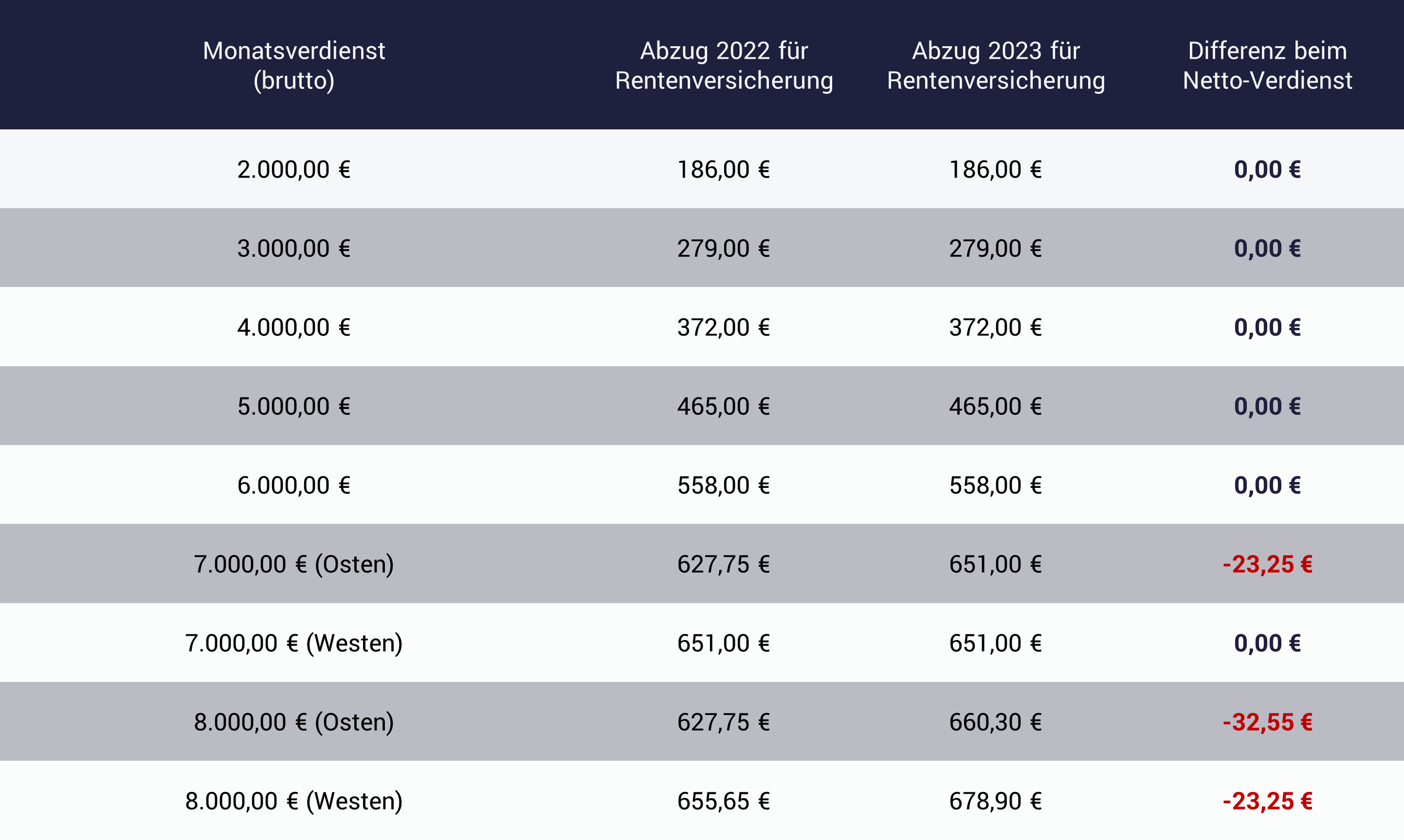Click the 7.000,00 € (Osten) row label
The width and height of the screenshot is (1404, 840).
pos(293,564)
